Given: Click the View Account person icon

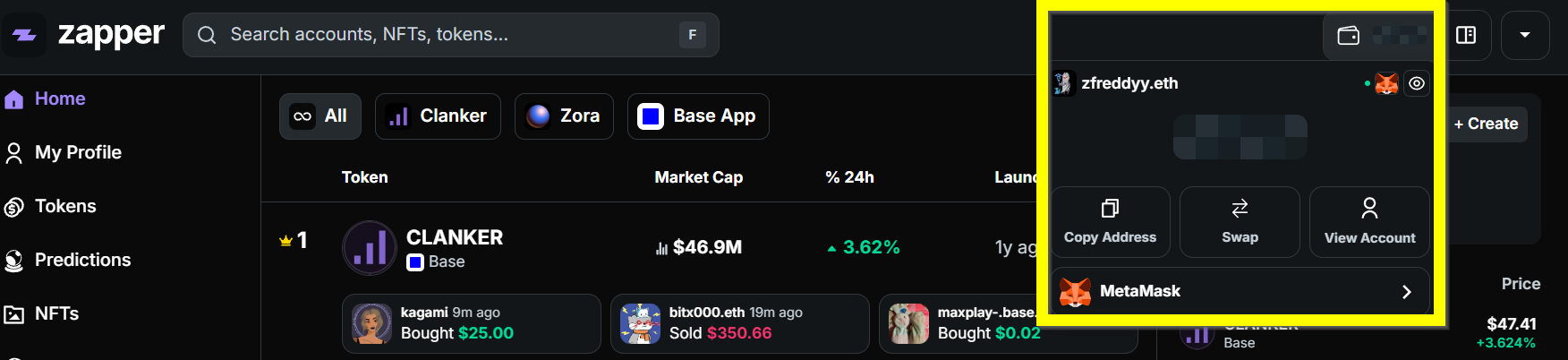Looking at the screenshot, I should 1369,209.
